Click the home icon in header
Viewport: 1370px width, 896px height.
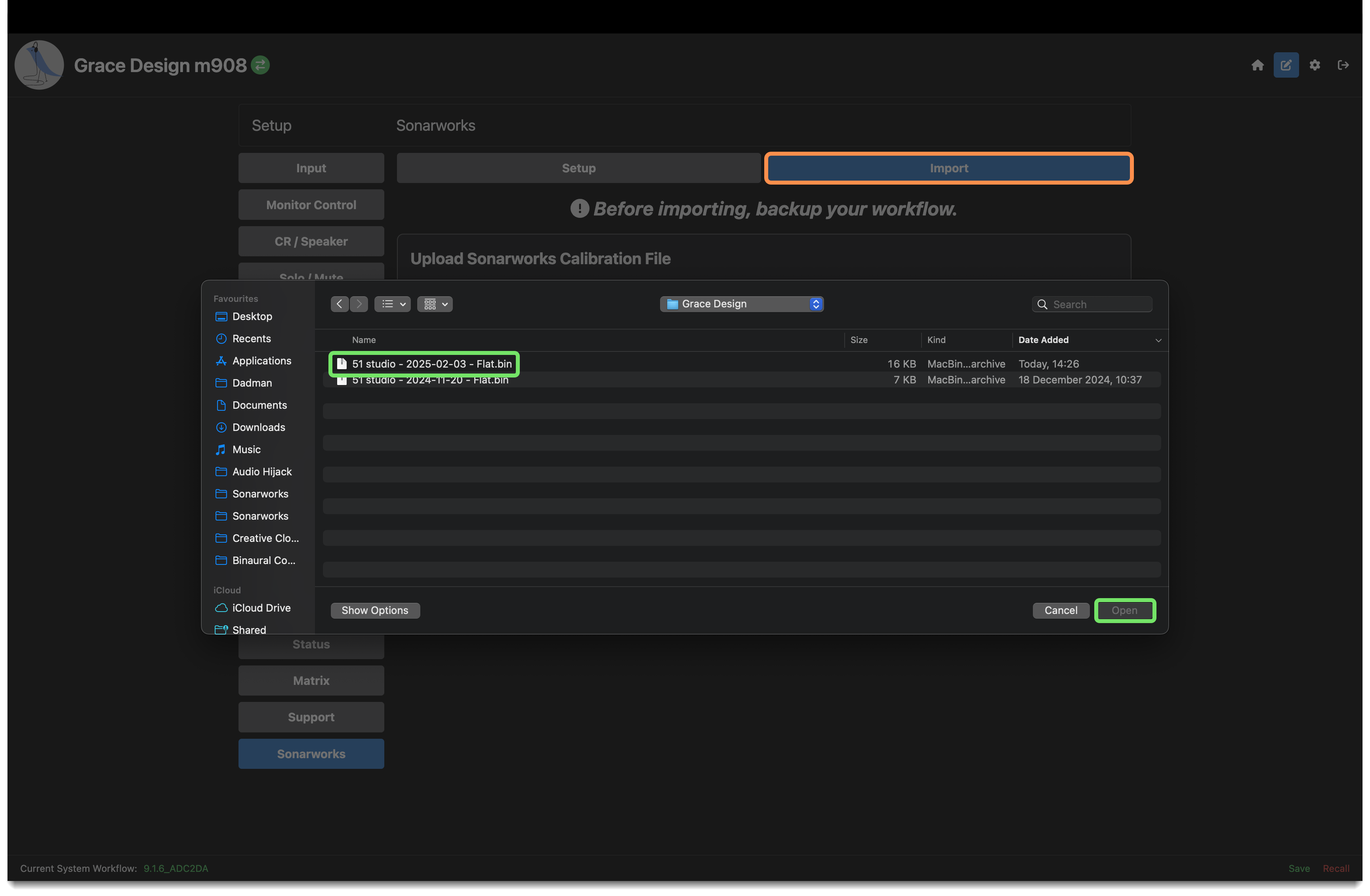coord(1257,65)
